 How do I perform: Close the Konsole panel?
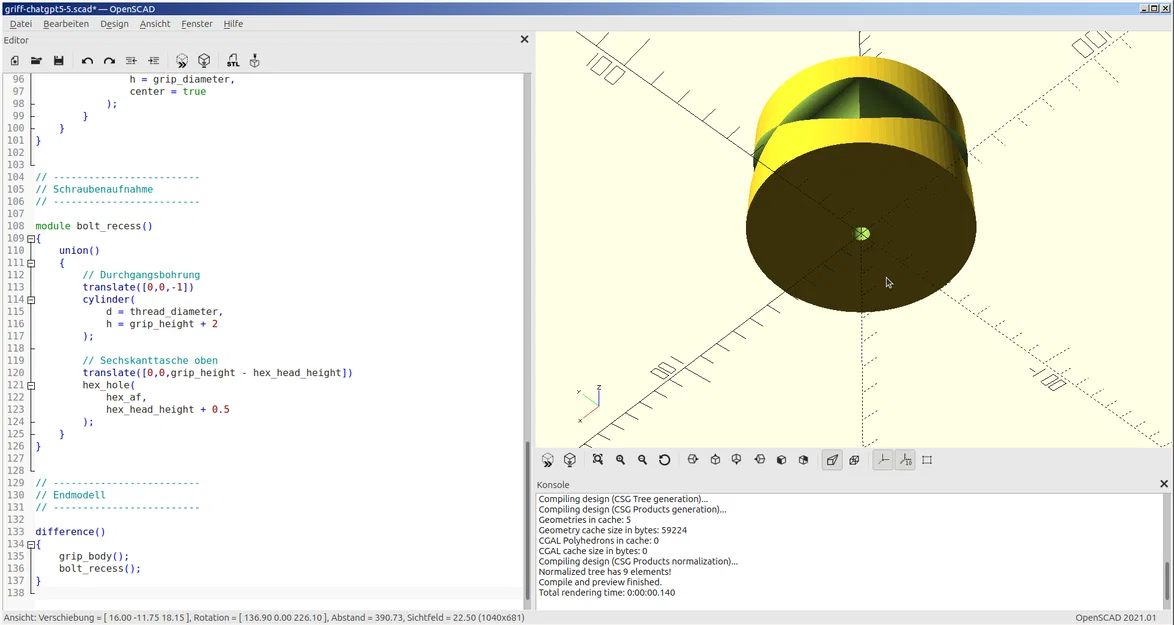(1164, 484)
